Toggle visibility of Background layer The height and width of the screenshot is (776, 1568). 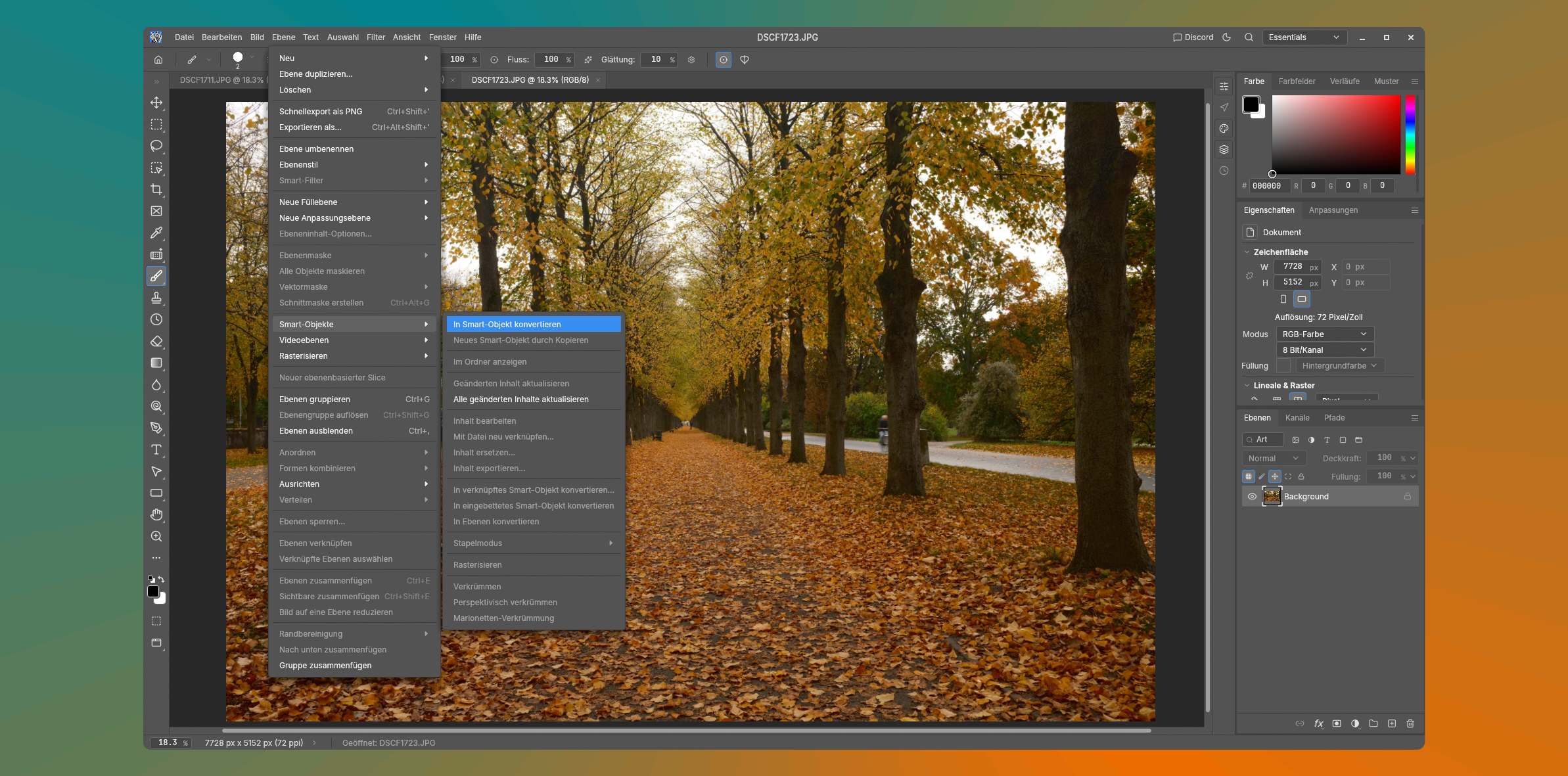(1252, 497)
